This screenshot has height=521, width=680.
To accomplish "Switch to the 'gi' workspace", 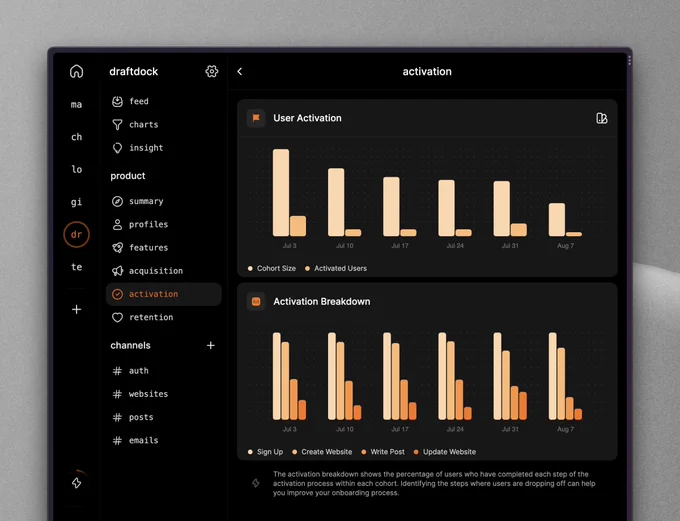I will pyautogui.click(x=76, y=202).
